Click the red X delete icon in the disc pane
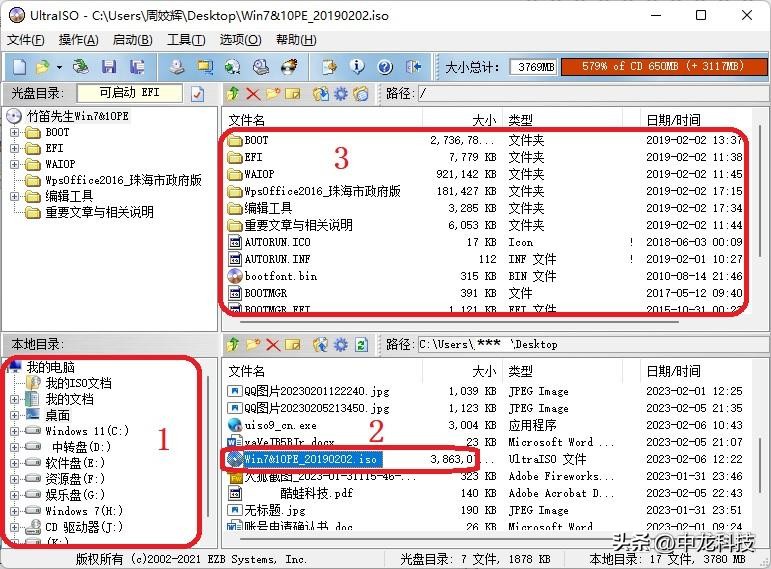771x569 pixels. 253,93
